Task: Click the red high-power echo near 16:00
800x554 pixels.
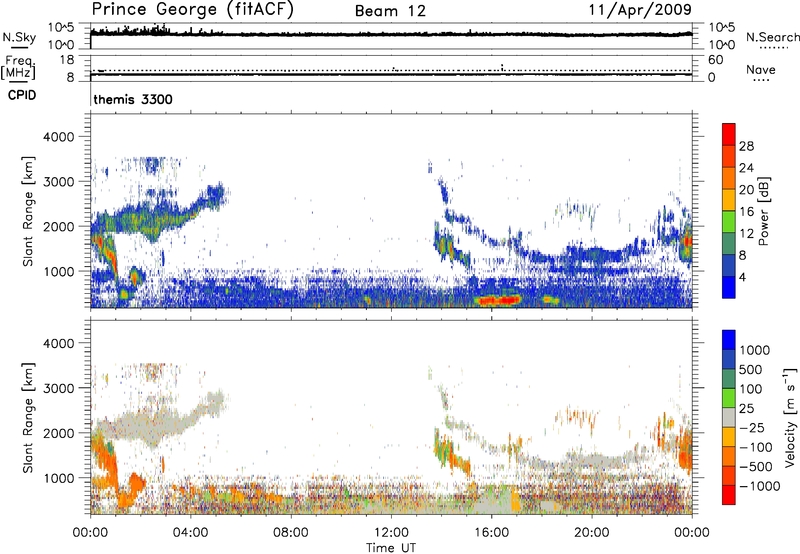Action: tap(498, 300)
